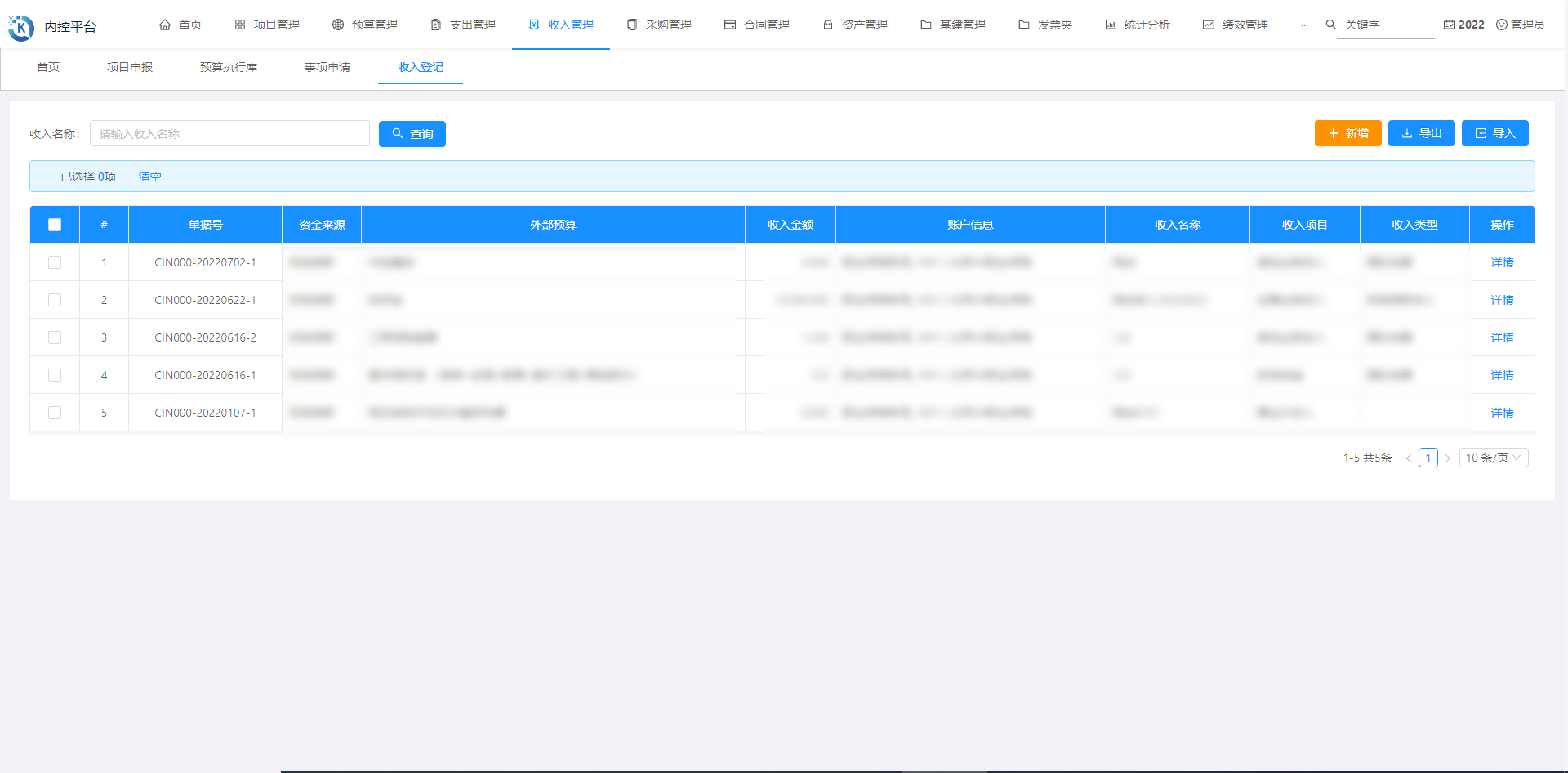The image size is (1568, 773).
Task: Go to next page arrow in pagination
Action: [1448, 458]
